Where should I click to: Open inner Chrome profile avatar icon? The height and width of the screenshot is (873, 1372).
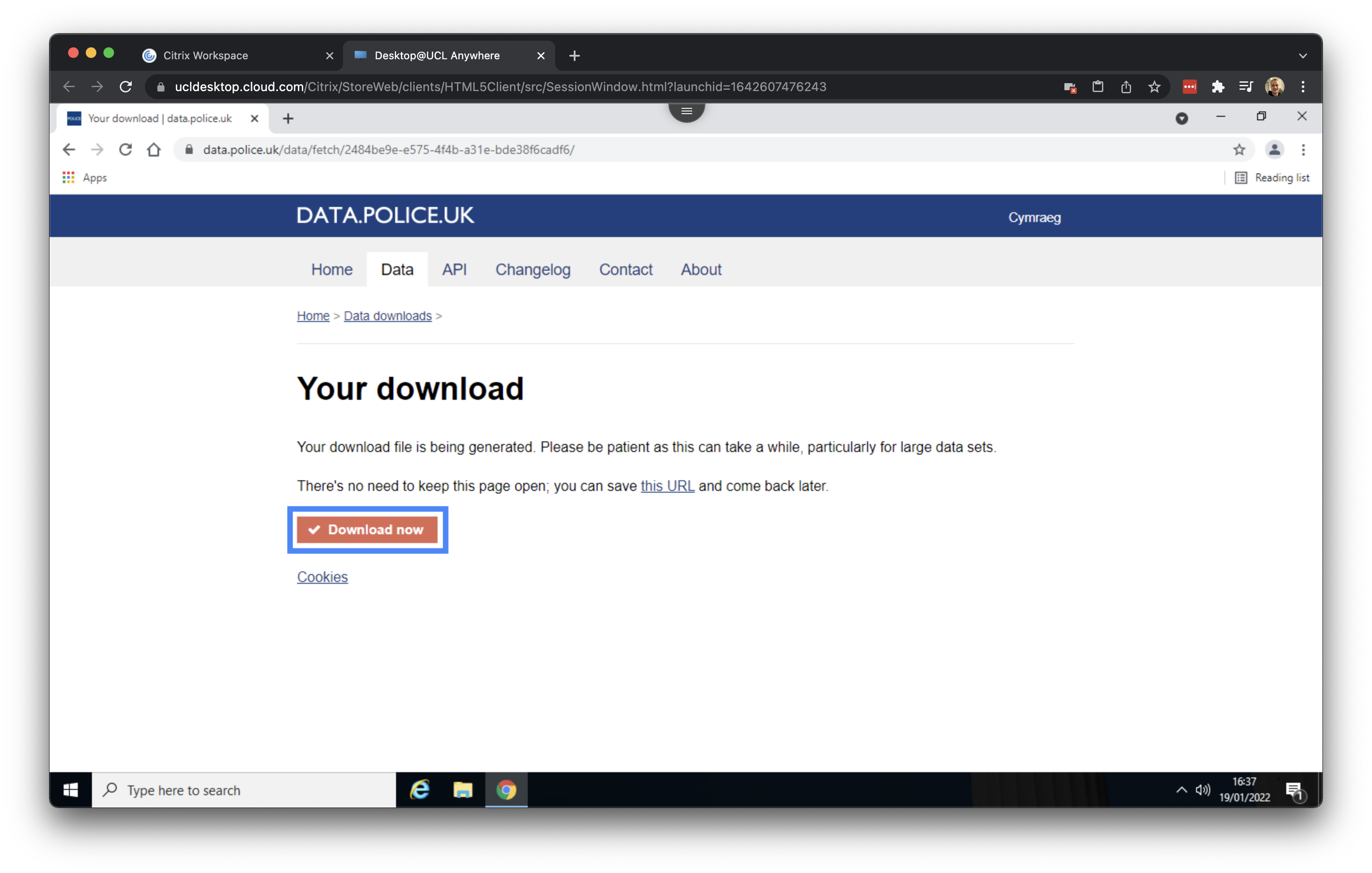[x=1274, y=149]
